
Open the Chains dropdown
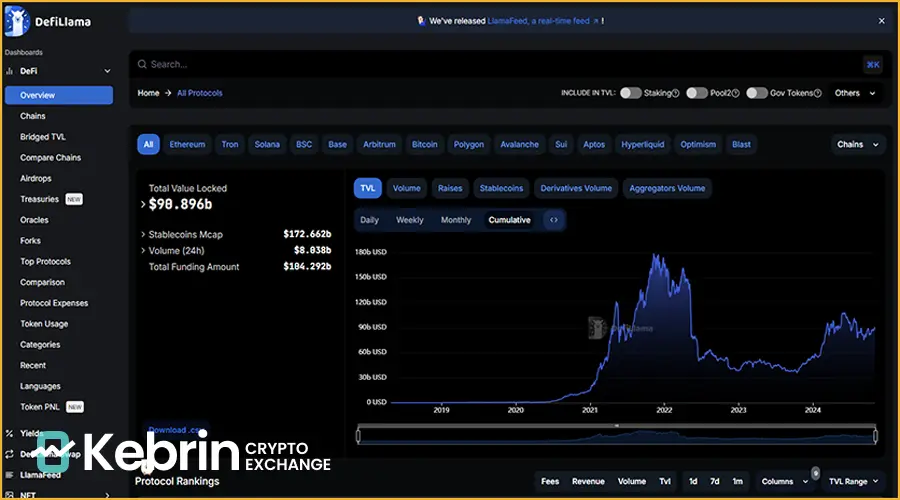[858, 145]
